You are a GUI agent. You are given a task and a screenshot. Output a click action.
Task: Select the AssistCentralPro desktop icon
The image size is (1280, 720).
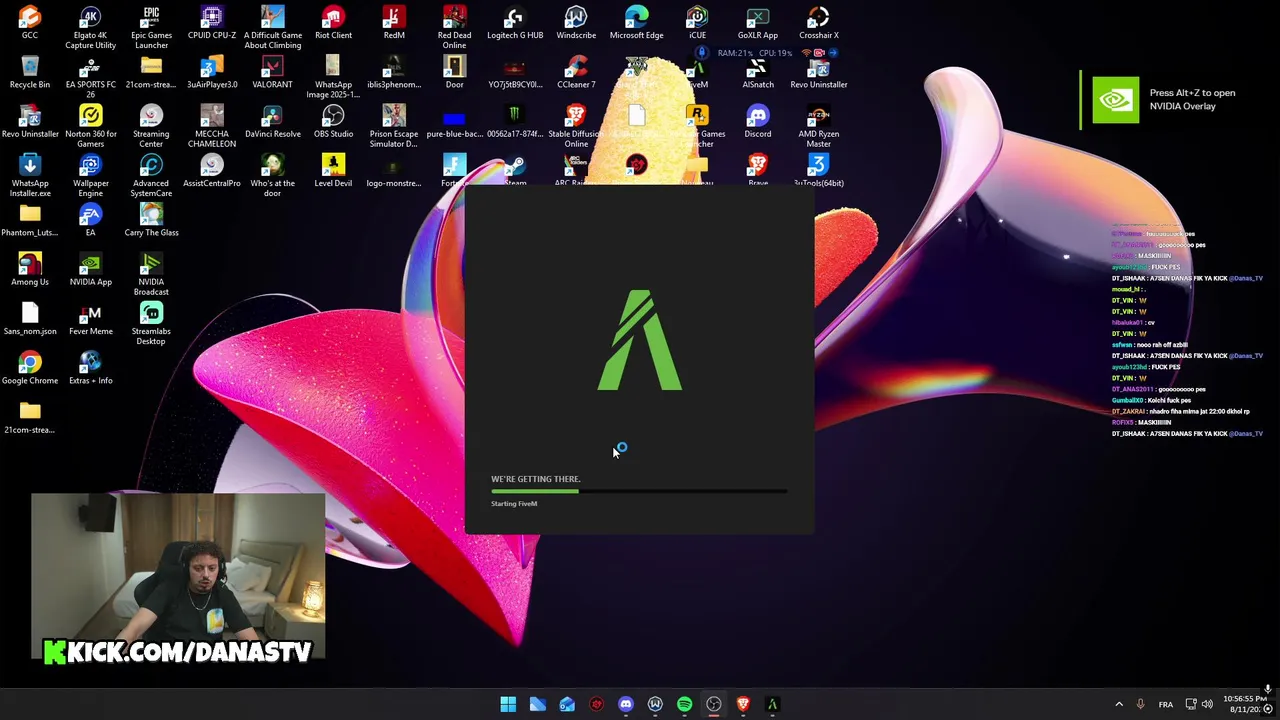(x=212, y=170)
